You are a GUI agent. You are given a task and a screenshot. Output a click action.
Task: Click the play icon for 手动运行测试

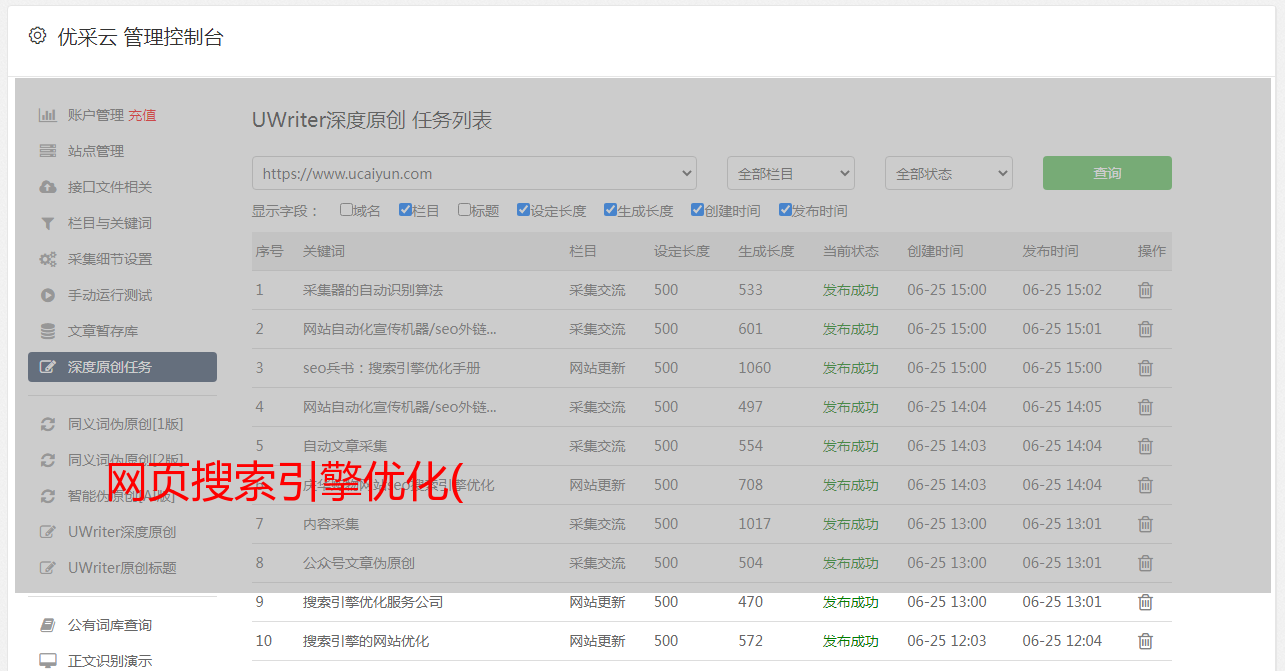pos(47,295)
